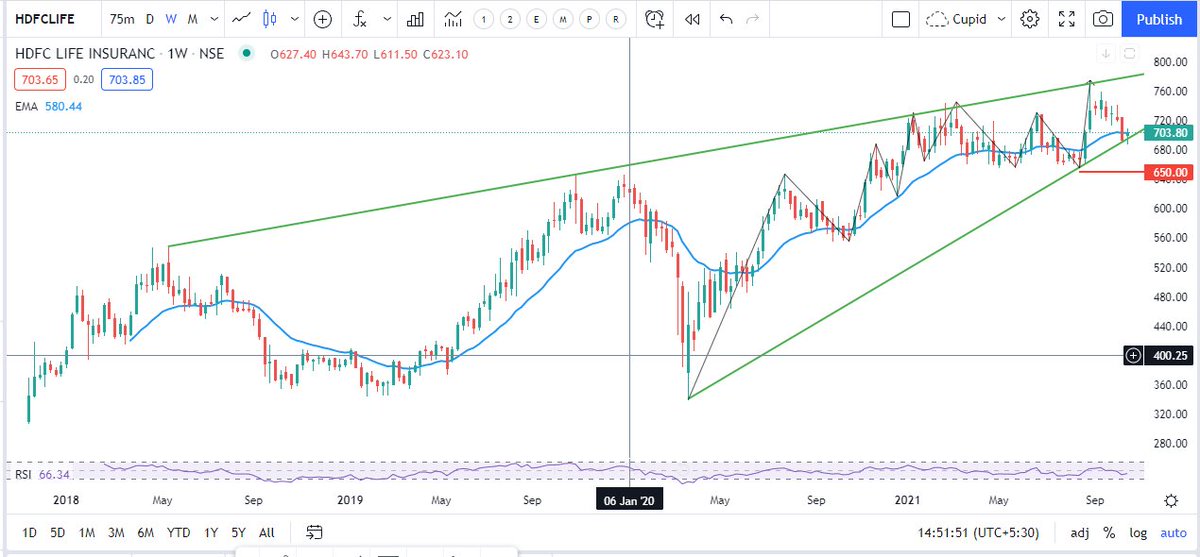Open the indicator templates icon
Image resolution: width=1200 pixels, height=557 pixels.
(454, 19)
